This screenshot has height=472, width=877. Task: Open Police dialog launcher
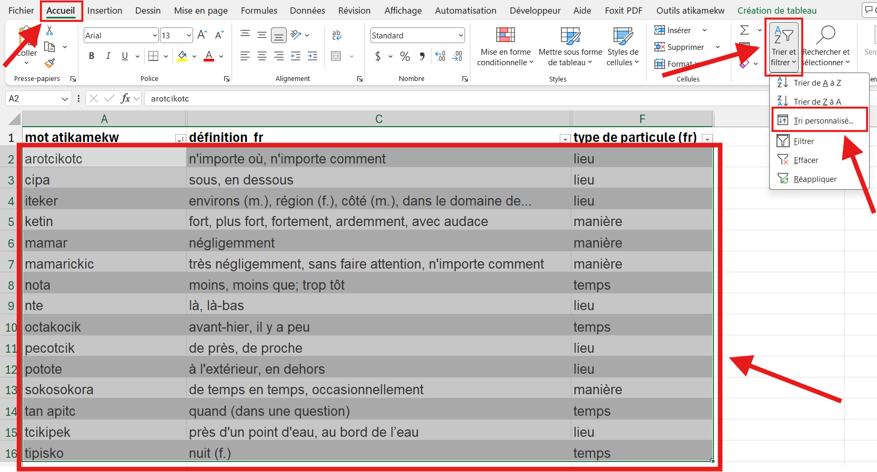coord(227,79)
